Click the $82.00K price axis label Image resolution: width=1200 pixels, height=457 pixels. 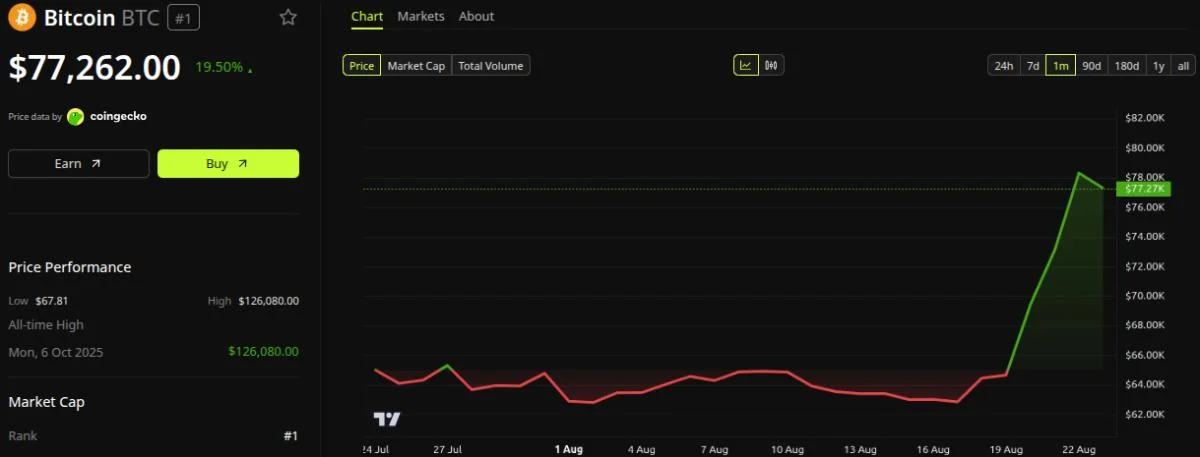point(1144,118)
